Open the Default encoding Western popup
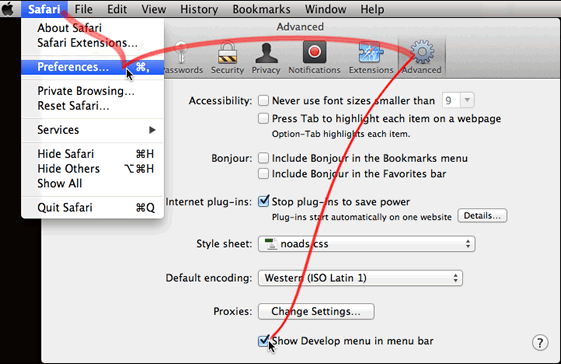 [x=360, y=278]
